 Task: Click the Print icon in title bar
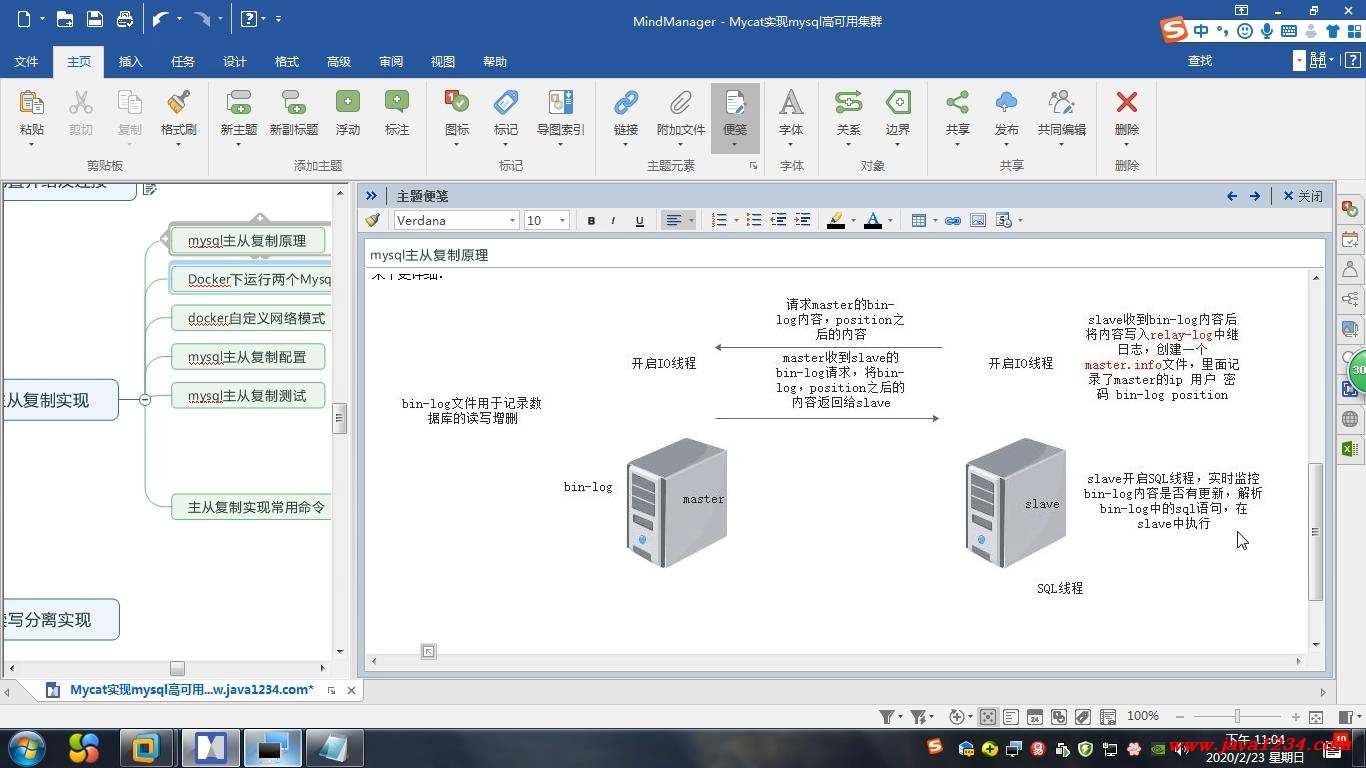124,19
